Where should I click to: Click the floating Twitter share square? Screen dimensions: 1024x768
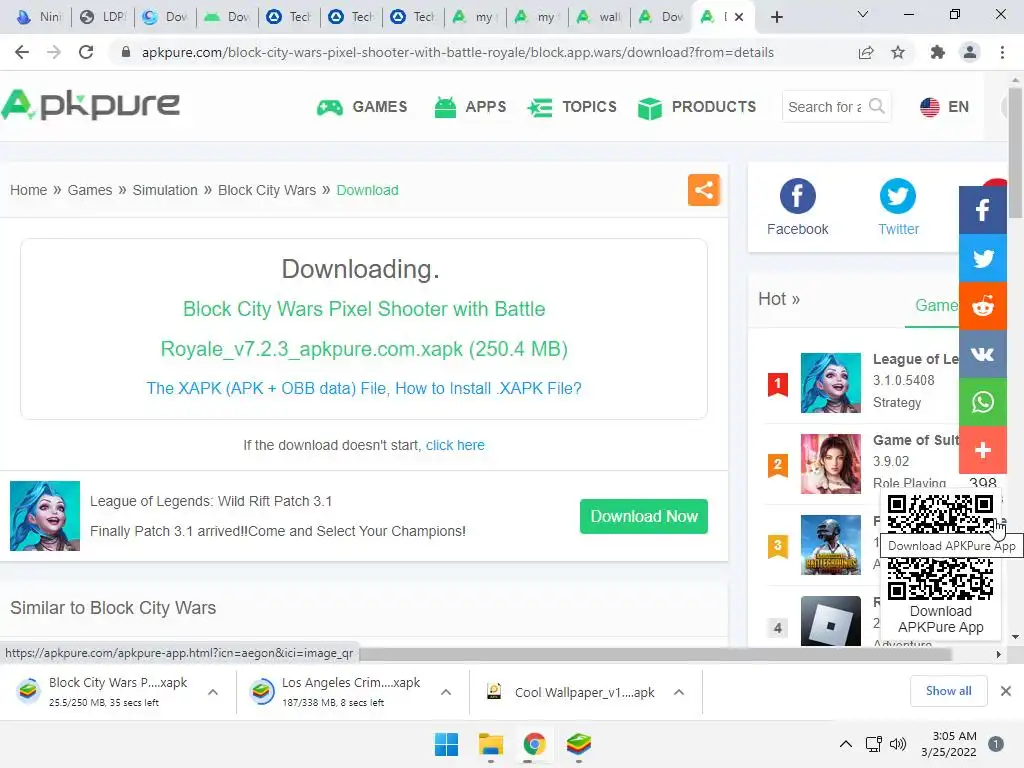click(982, 258)
